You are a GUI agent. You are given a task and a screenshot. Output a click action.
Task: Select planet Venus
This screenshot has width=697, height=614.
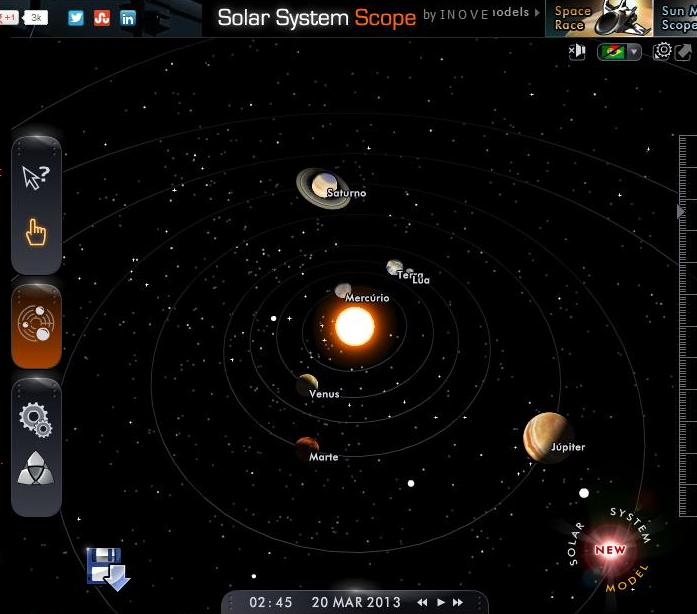tap(308, 383)
